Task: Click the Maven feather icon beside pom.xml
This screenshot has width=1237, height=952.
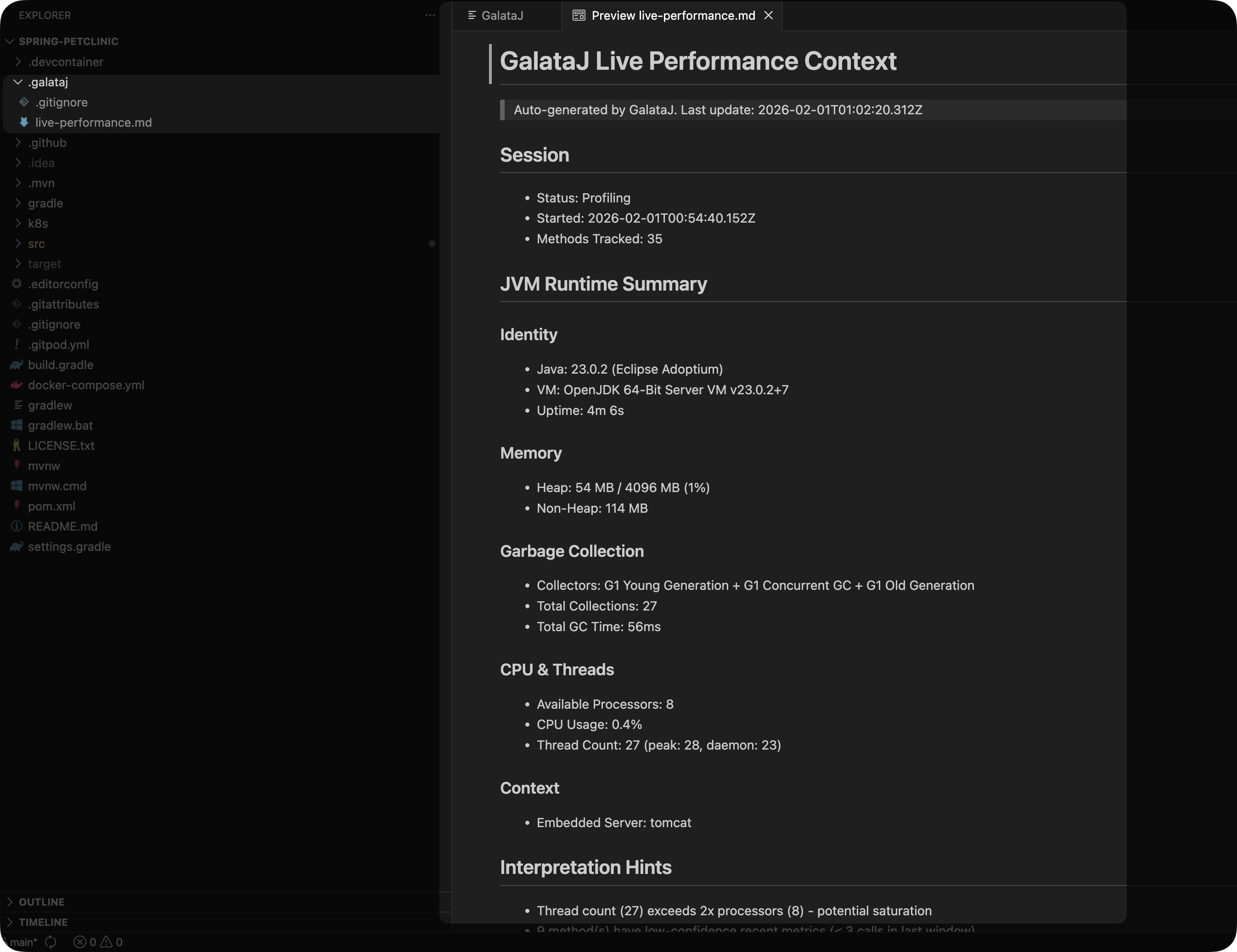Action: coord(17,506)
